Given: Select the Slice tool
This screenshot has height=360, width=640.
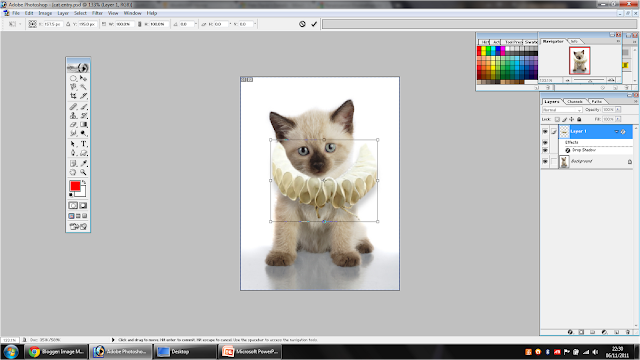Looking at the screenshot, I should (x=83, y=96).
